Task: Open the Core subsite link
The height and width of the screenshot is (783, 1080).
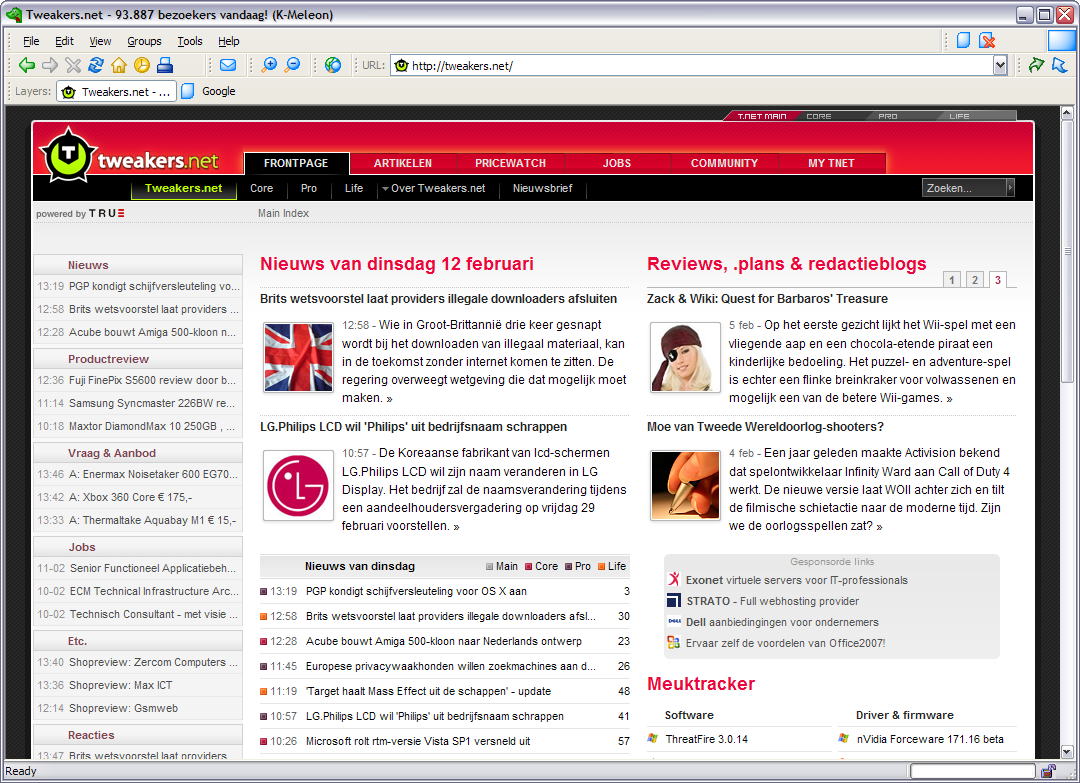Action: (261, 188)
